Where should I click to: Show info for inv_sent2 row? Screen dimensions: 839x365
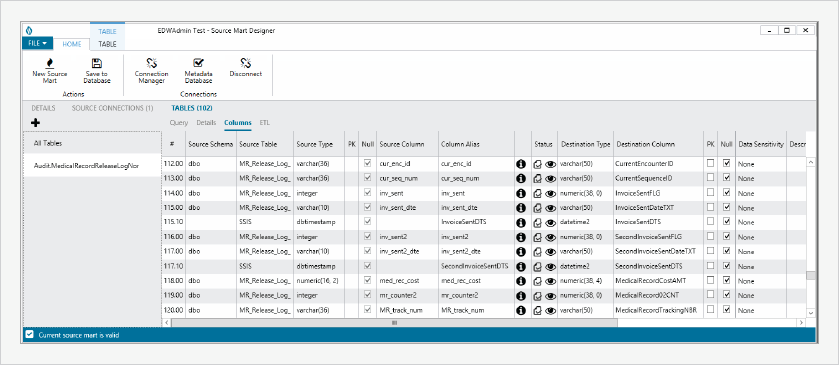521,237
